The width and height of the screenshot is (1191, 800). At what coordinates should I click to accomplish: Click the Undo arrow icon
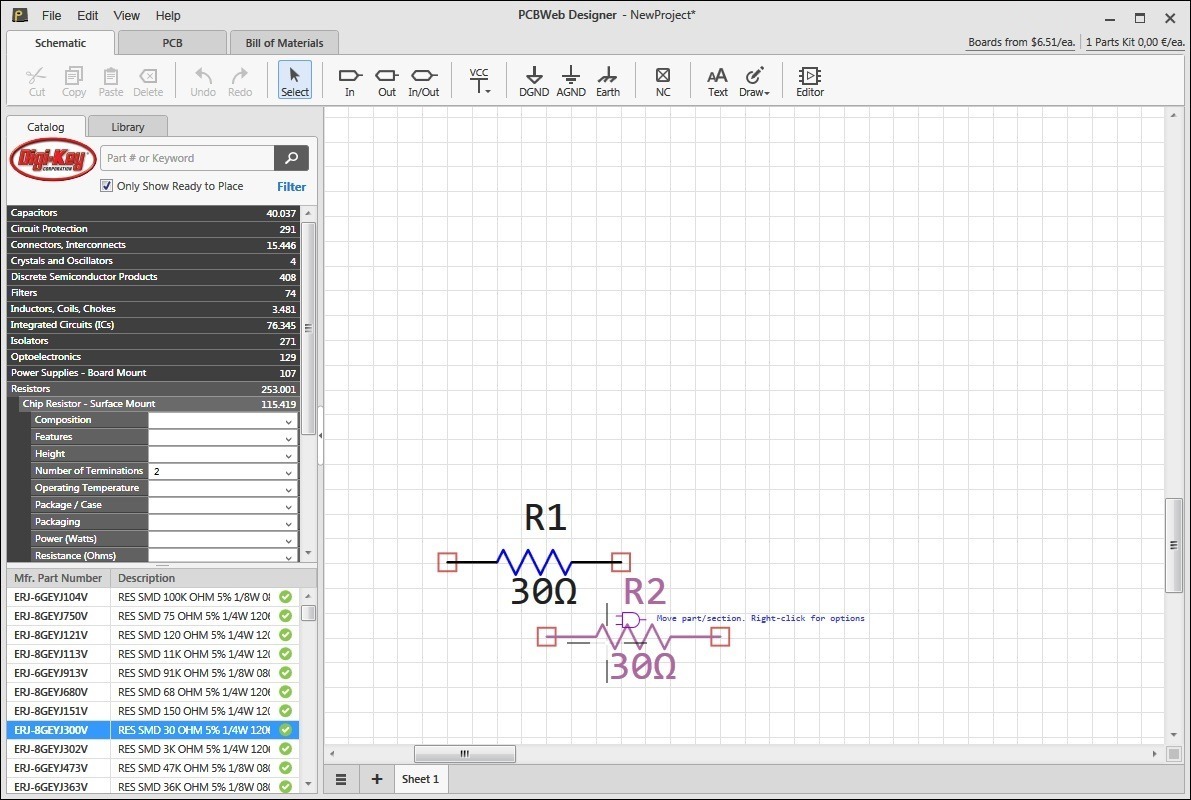pos(203,81)
